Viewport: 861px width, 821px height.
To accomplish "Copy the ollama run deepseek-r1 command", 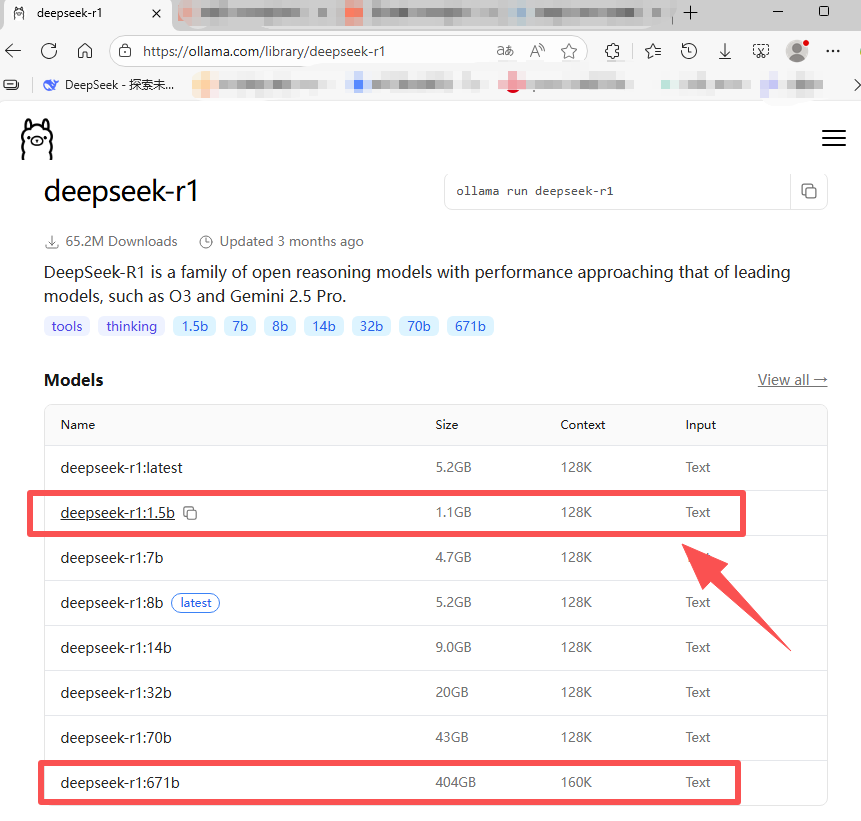I will coord(809,191).
